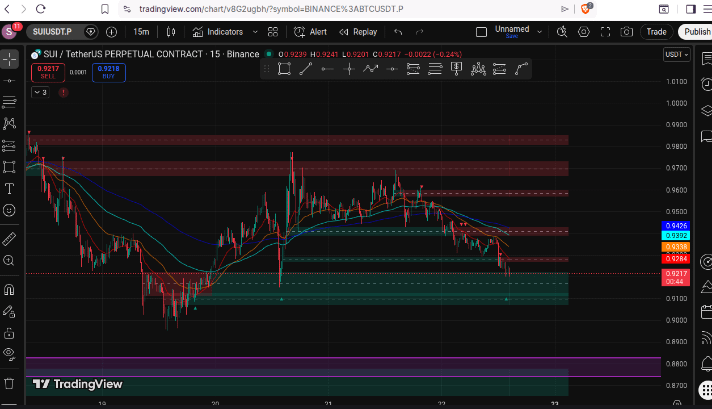Screen dimensions: 712x409
Task: Pick the arrow path tool in favorites
Action: click(x=370, y=69)
